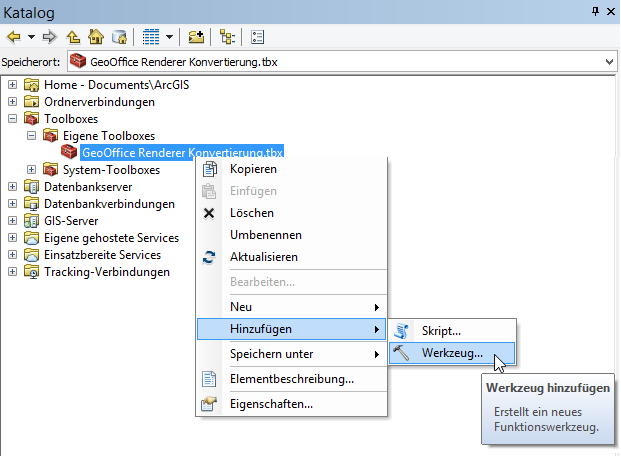Click the Home folder toolbar icon

coord(97,37)
